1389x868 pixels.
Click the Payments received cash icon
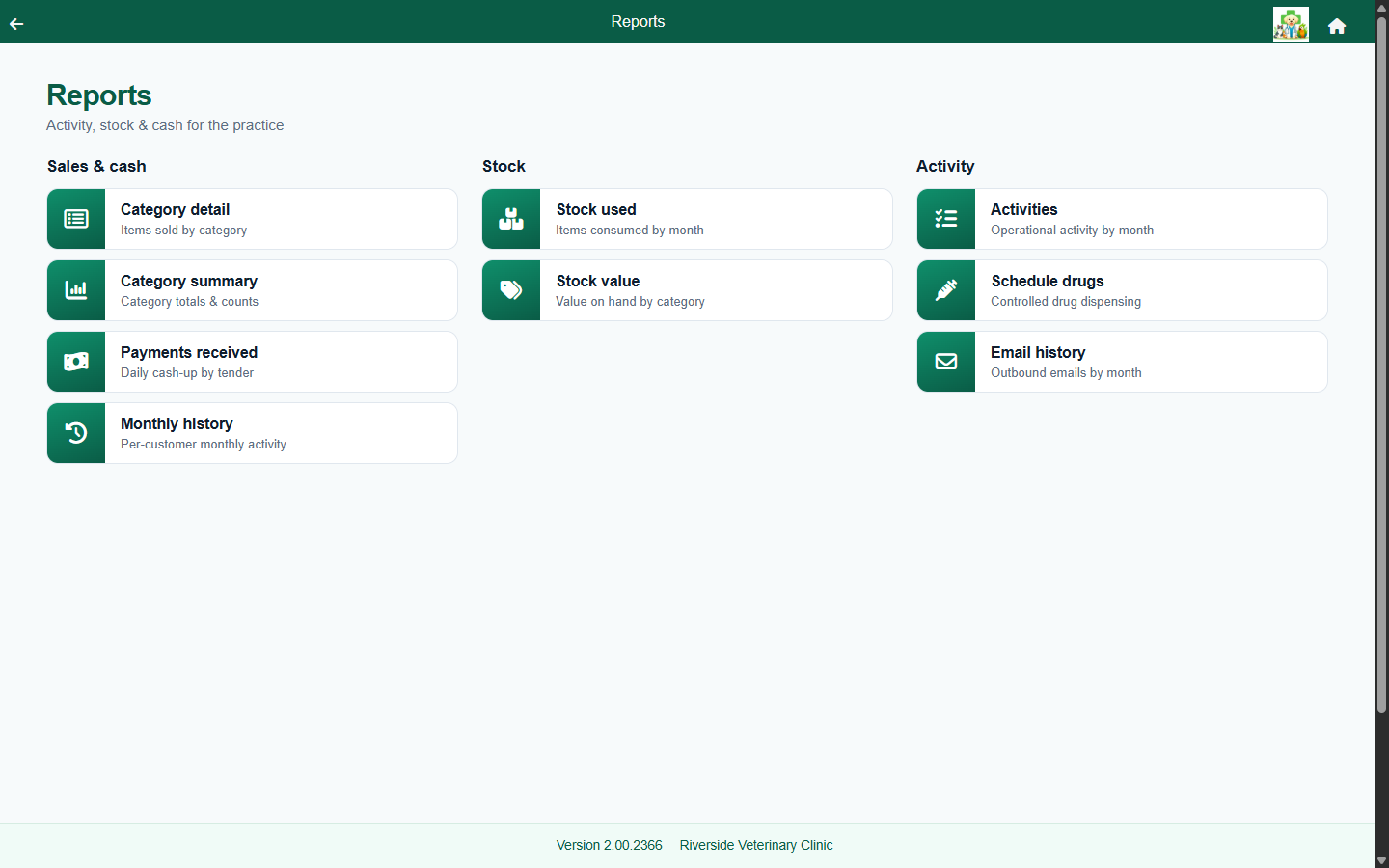click(x=76, y=362)
